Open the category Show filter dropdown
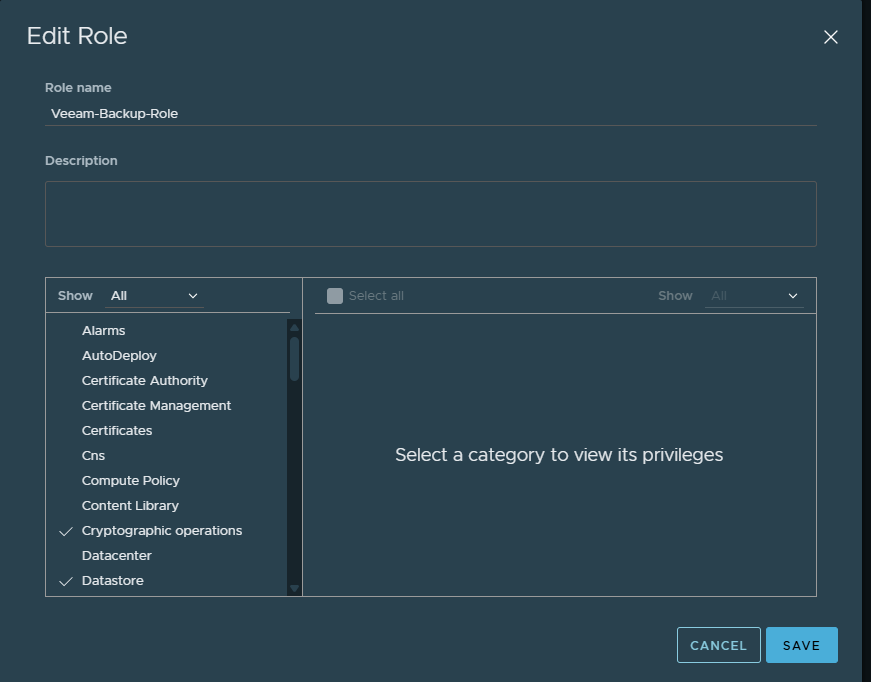 tap(155, 296)
